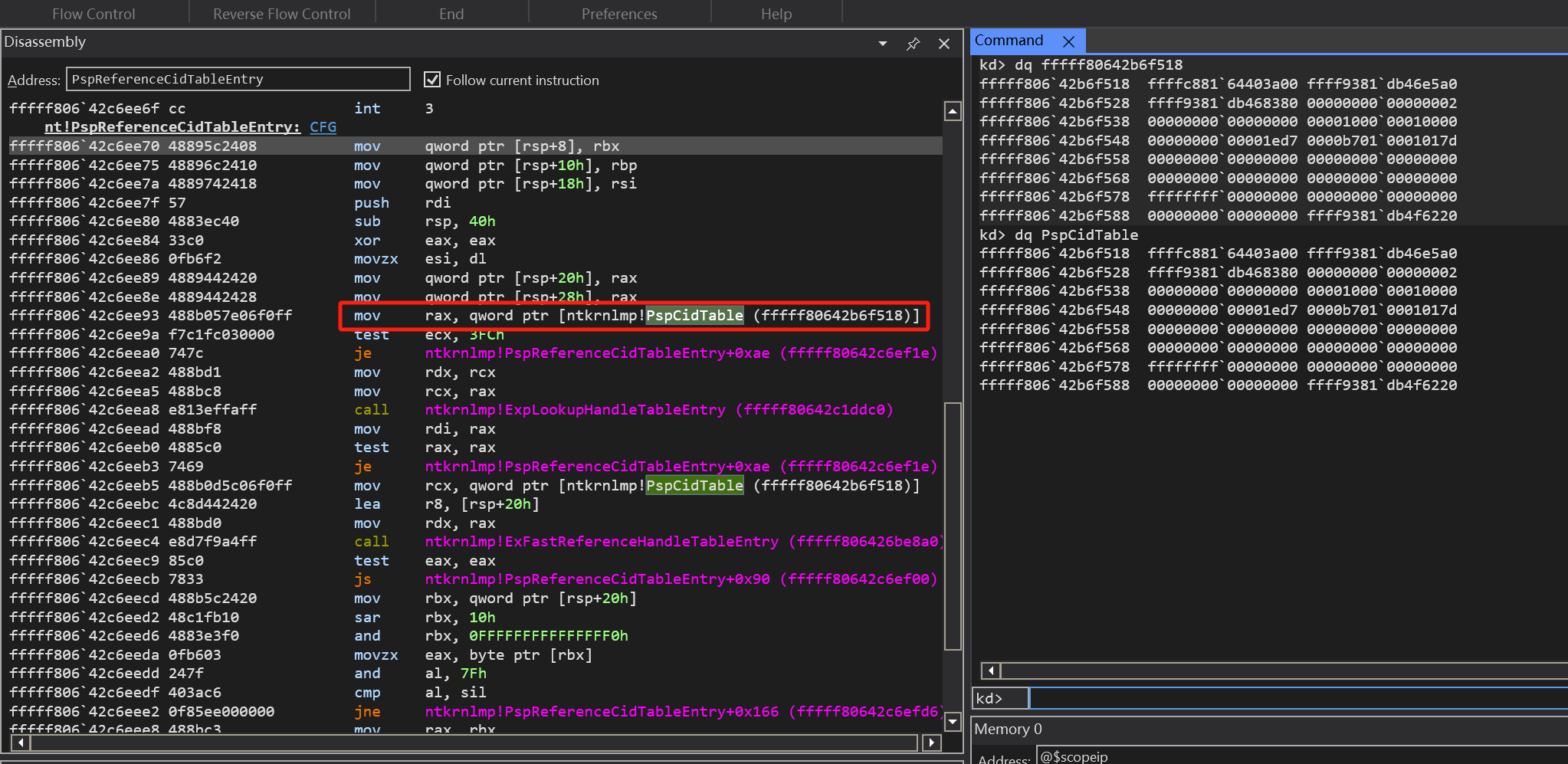Click the Command window scroll left arrow
This screenshot has height=764, width=1568.
pos(990,671)
